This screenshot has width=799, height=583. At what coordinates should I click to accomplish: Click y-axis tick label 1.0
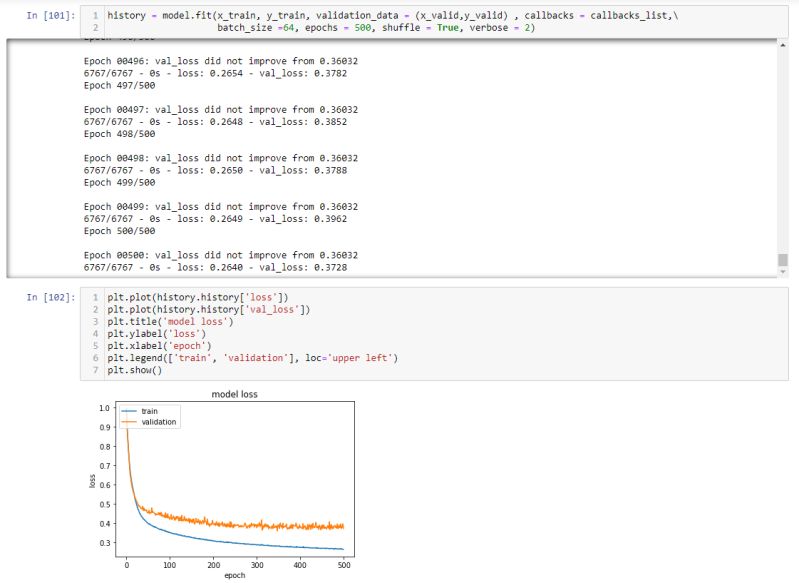[104, 408]
